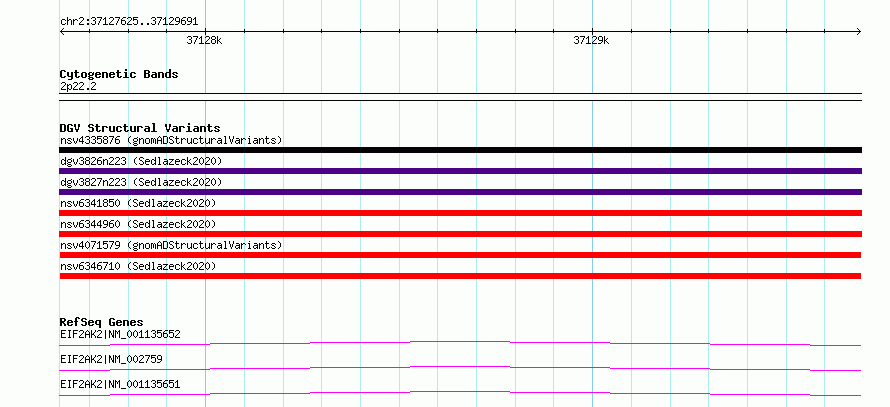This screenshot has width=890, height=407.
Task: Click the left arrowhead of the ruler
Action: tap(62, 31)
